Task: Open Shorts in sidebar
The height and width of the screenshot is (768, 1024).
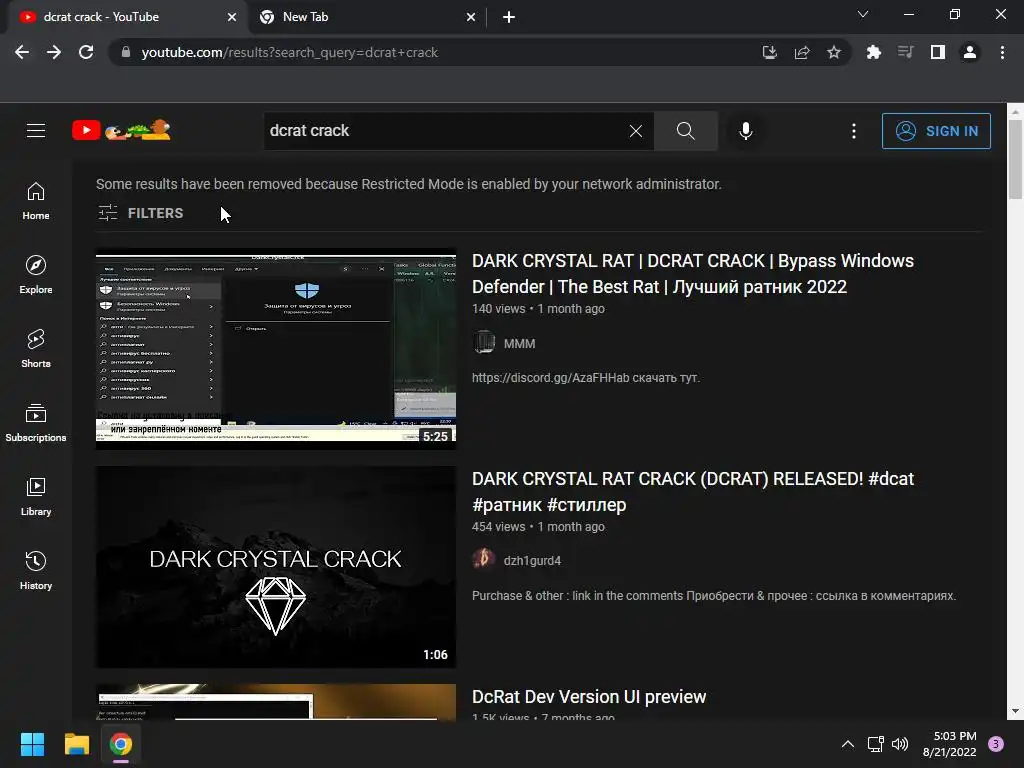Action: [x=36, y=349]
